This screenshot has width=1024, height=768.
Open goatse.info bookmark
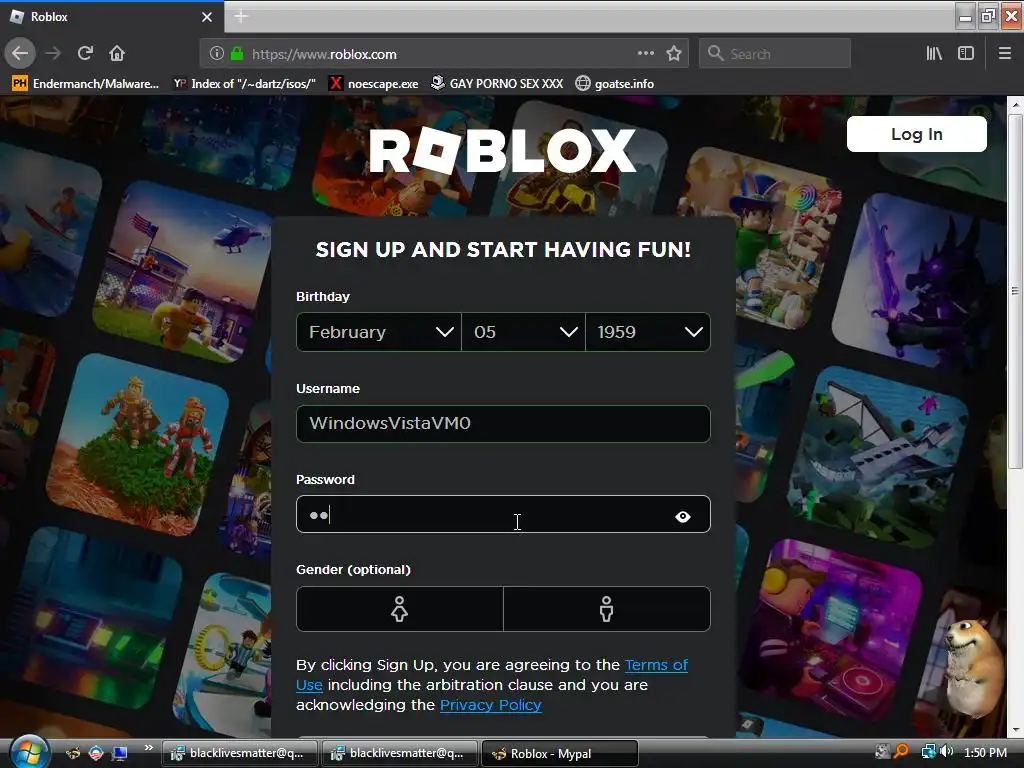point(615,84)
